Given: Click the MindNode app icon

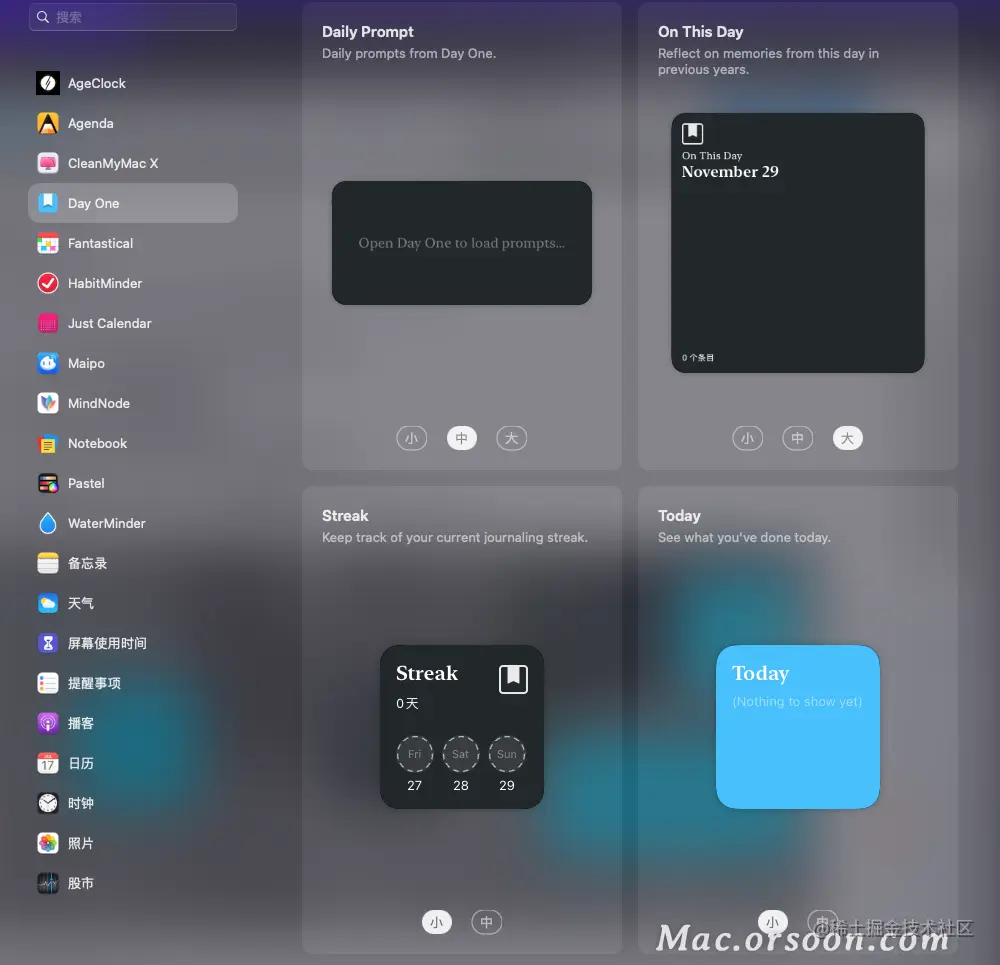Looking at the screenshot, I should click(x=48, y=403).
